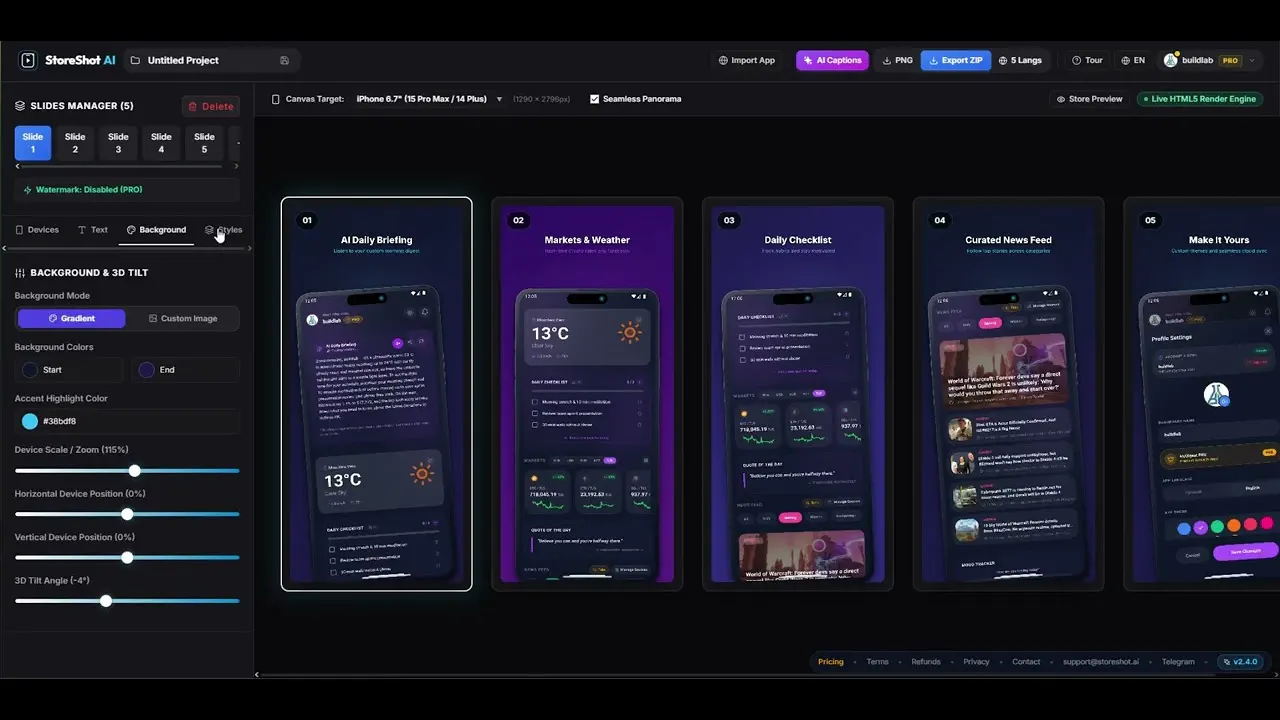Export slide as PNG
This screenshot has height=720, width=1280.
[897, 60]
